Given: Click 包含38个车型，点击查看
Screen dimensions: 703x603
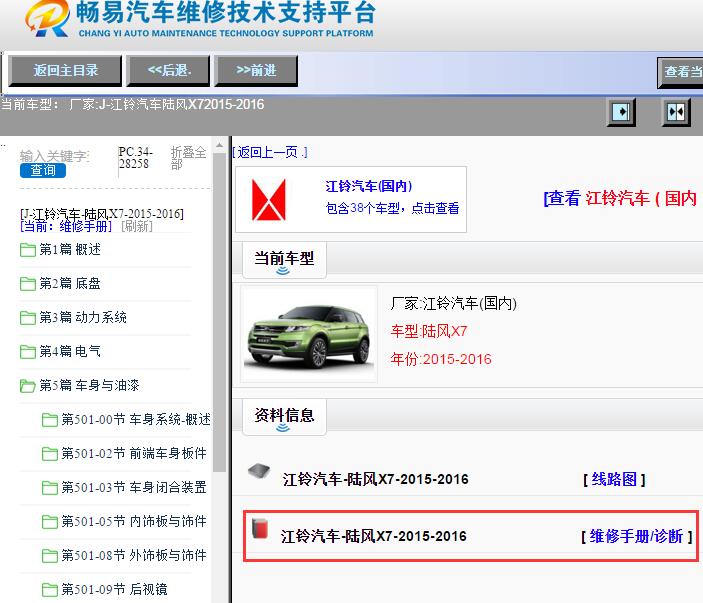Looking at the screenshot, I should [x=392, y=208].
